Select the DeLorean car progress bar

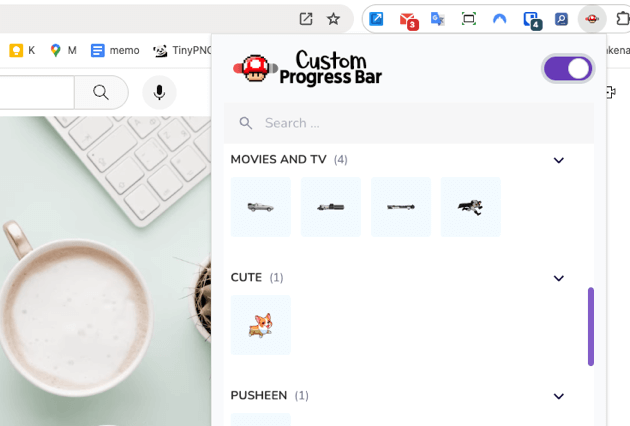(x=261, y=207)
